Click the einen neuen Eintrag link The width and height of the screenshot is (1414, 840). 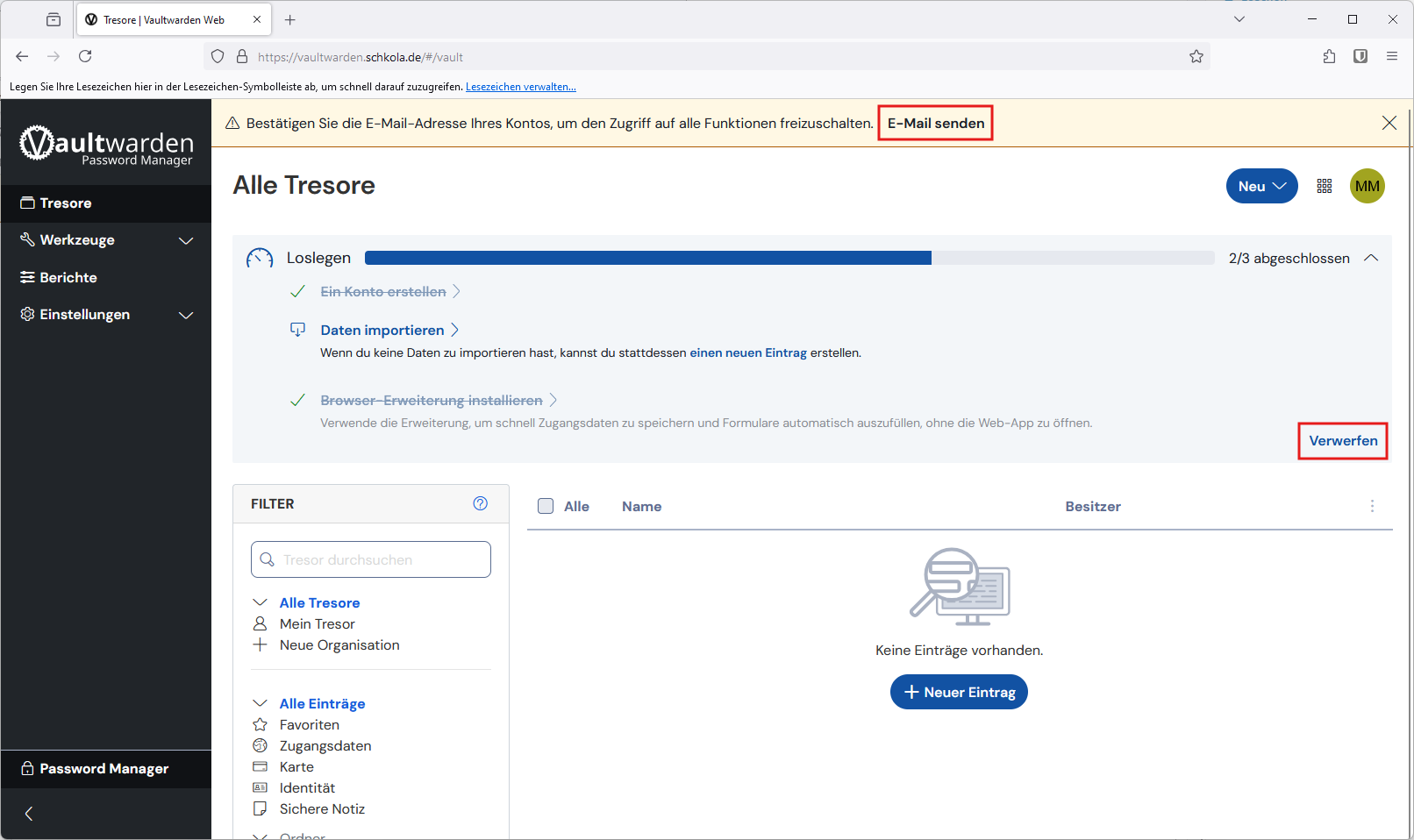748,353
